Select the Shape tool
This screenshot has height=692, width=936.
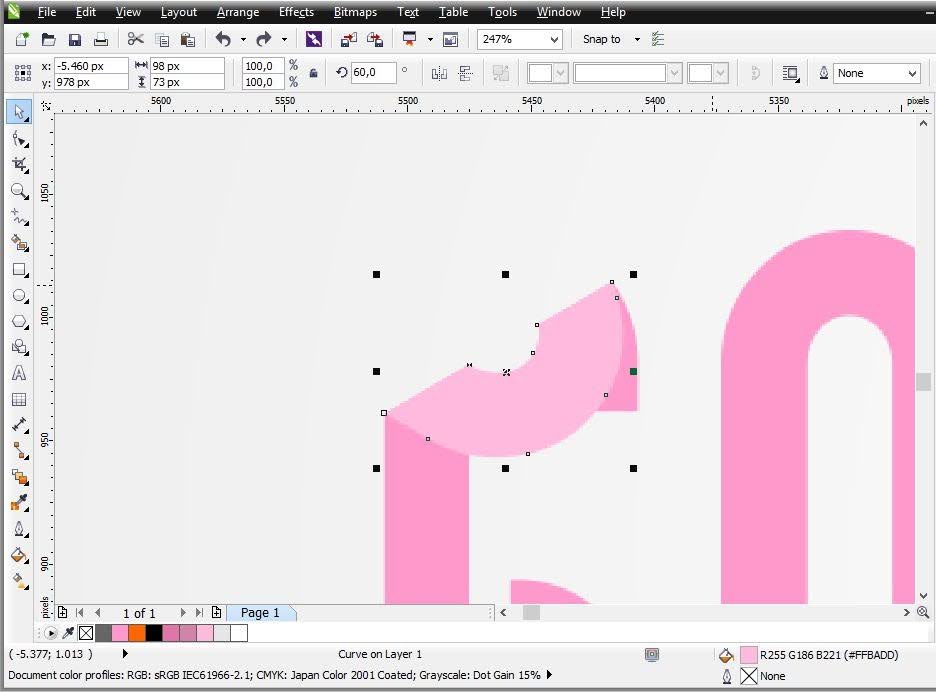(20, 138)
